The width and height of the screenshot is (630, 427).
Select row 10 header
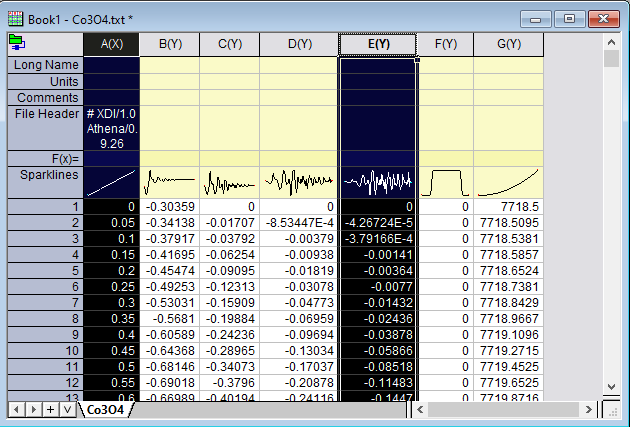coord(45,351)
